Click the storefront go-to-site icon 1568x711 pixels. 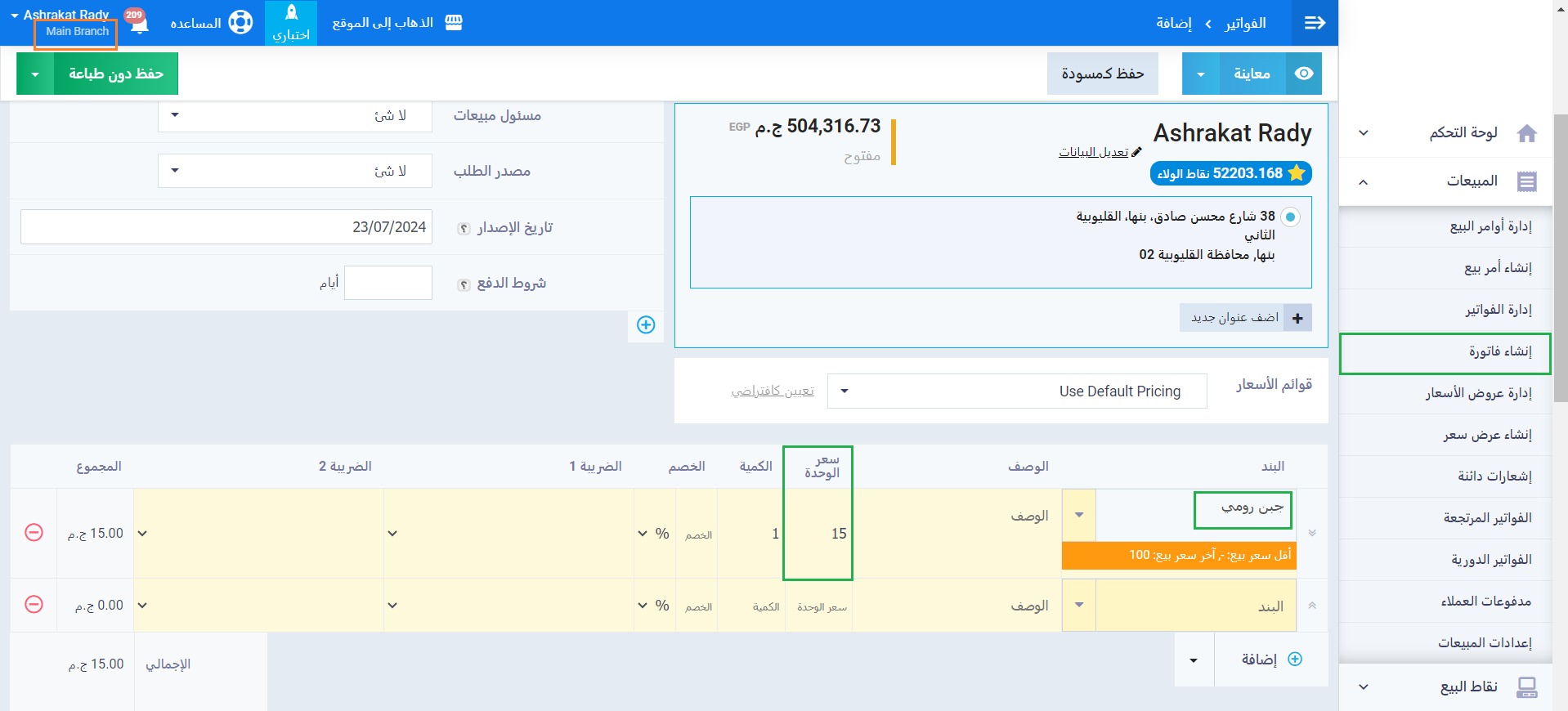454,23
